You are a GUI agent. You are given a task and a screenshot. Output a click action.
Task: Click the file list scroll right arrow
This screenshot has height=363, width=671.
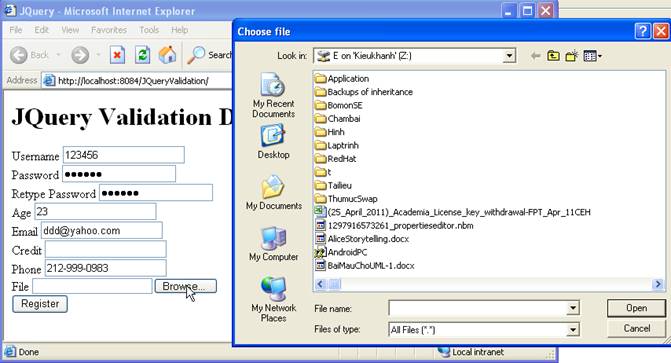click(658, 284)
